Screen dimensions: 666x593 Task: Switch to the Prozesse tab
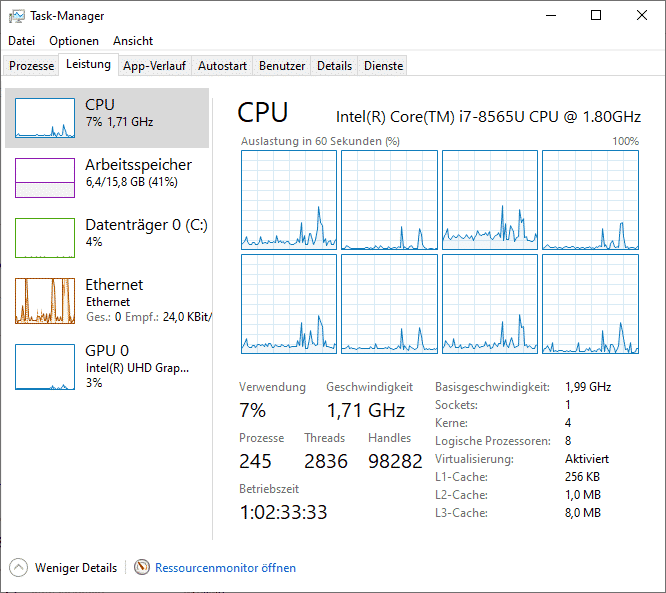point(31,66)
